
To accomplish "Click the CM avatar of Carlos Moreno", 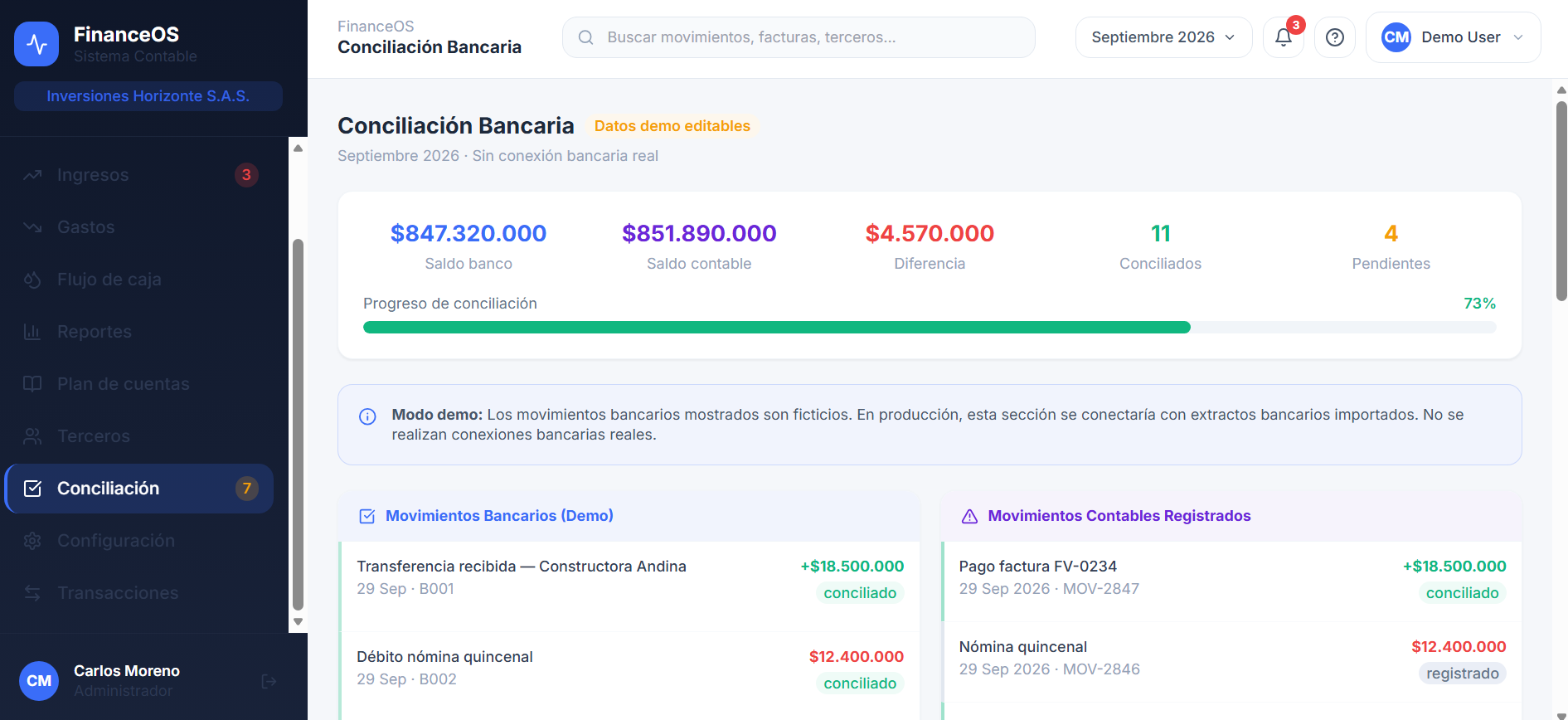I will [39, 681].
